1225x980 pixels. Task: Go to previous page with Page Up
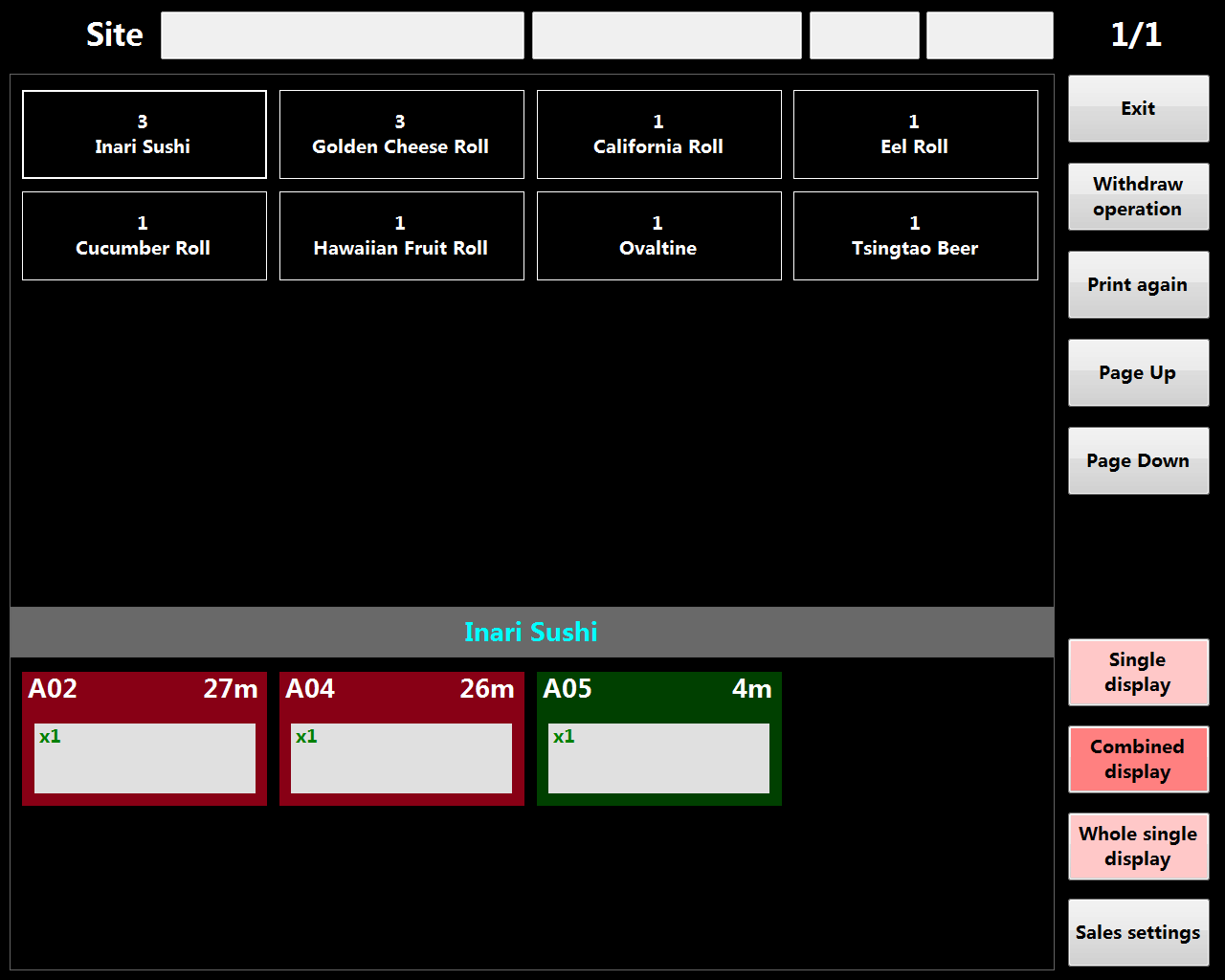pyautogui.click(x=1139, y=372)
